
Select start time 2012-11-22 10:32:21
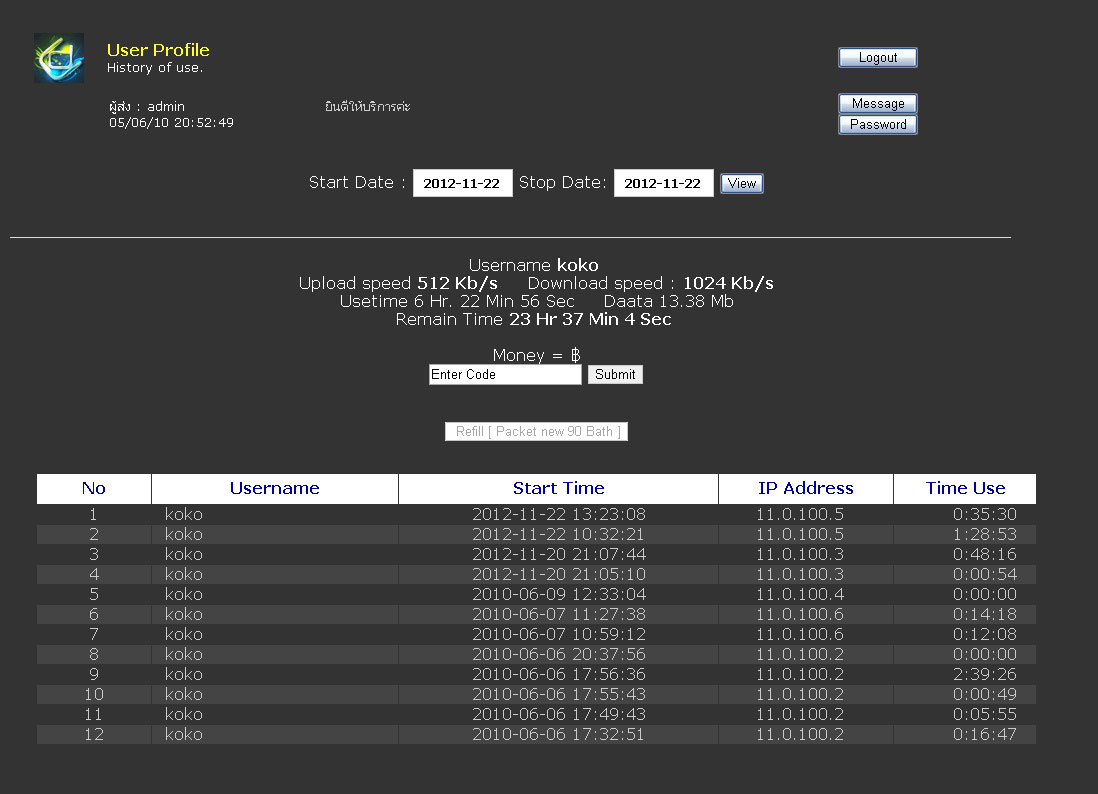(558, 534)
